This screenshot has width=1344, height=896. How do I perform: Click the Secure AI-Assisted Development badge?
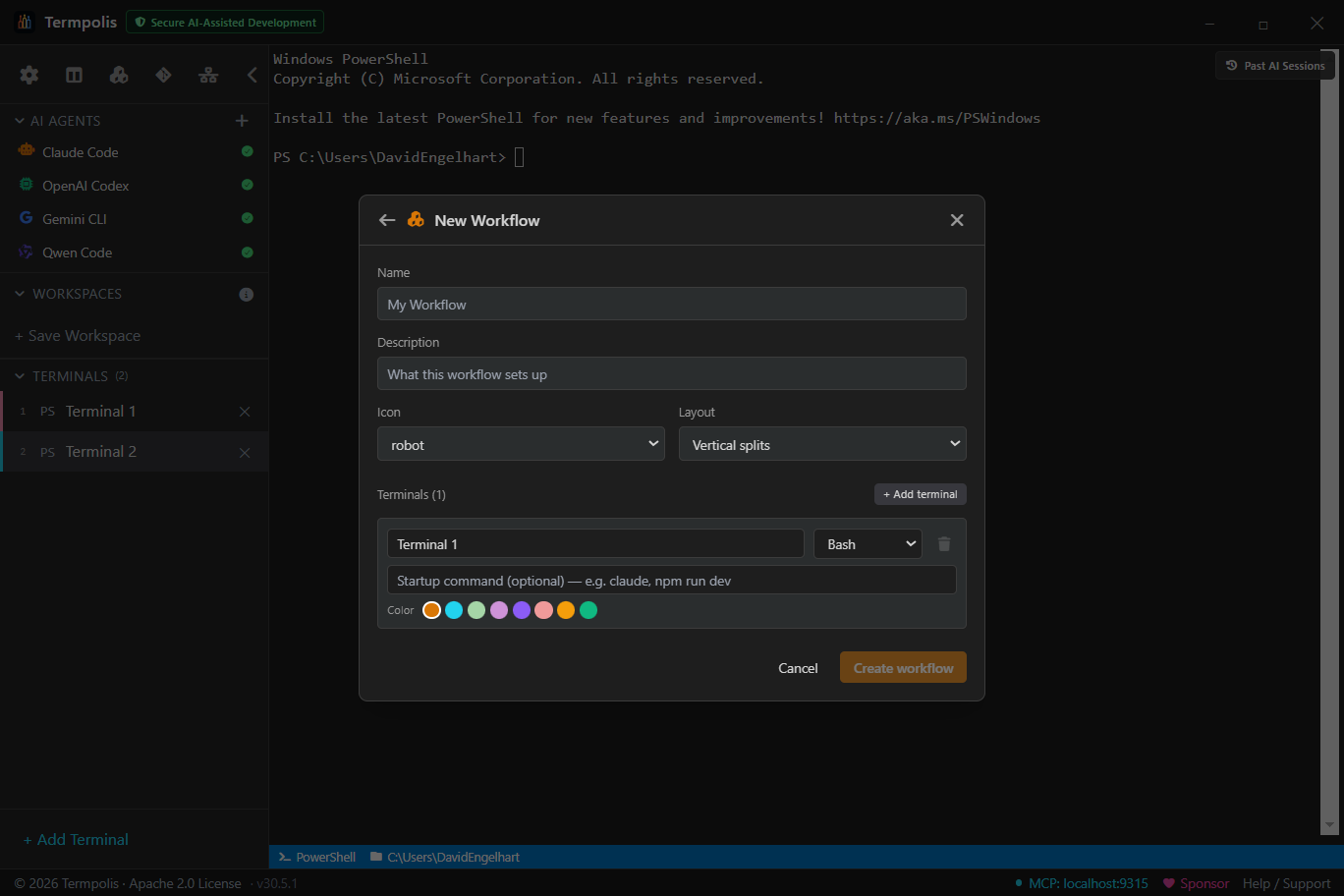coord(225,22)
